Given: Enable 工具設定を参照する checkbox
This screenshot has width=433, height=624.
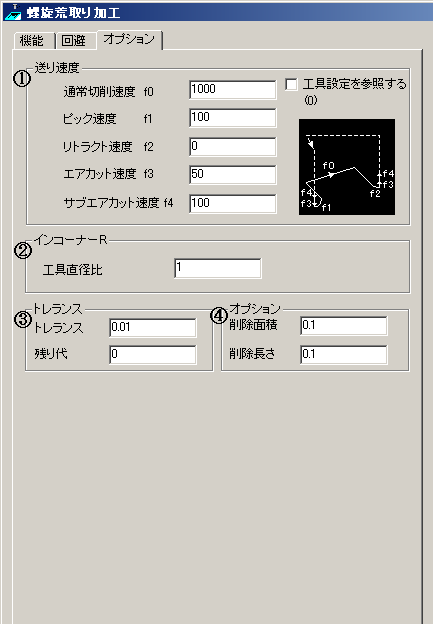Looking at the screenshot, I should (291, 84).
